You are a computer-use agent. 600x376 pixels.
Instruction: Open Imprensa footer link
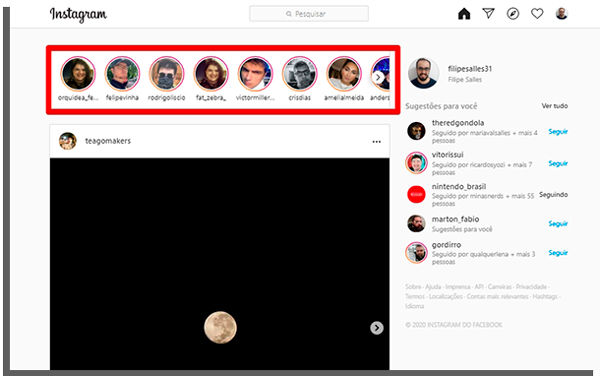pos(458,287)
